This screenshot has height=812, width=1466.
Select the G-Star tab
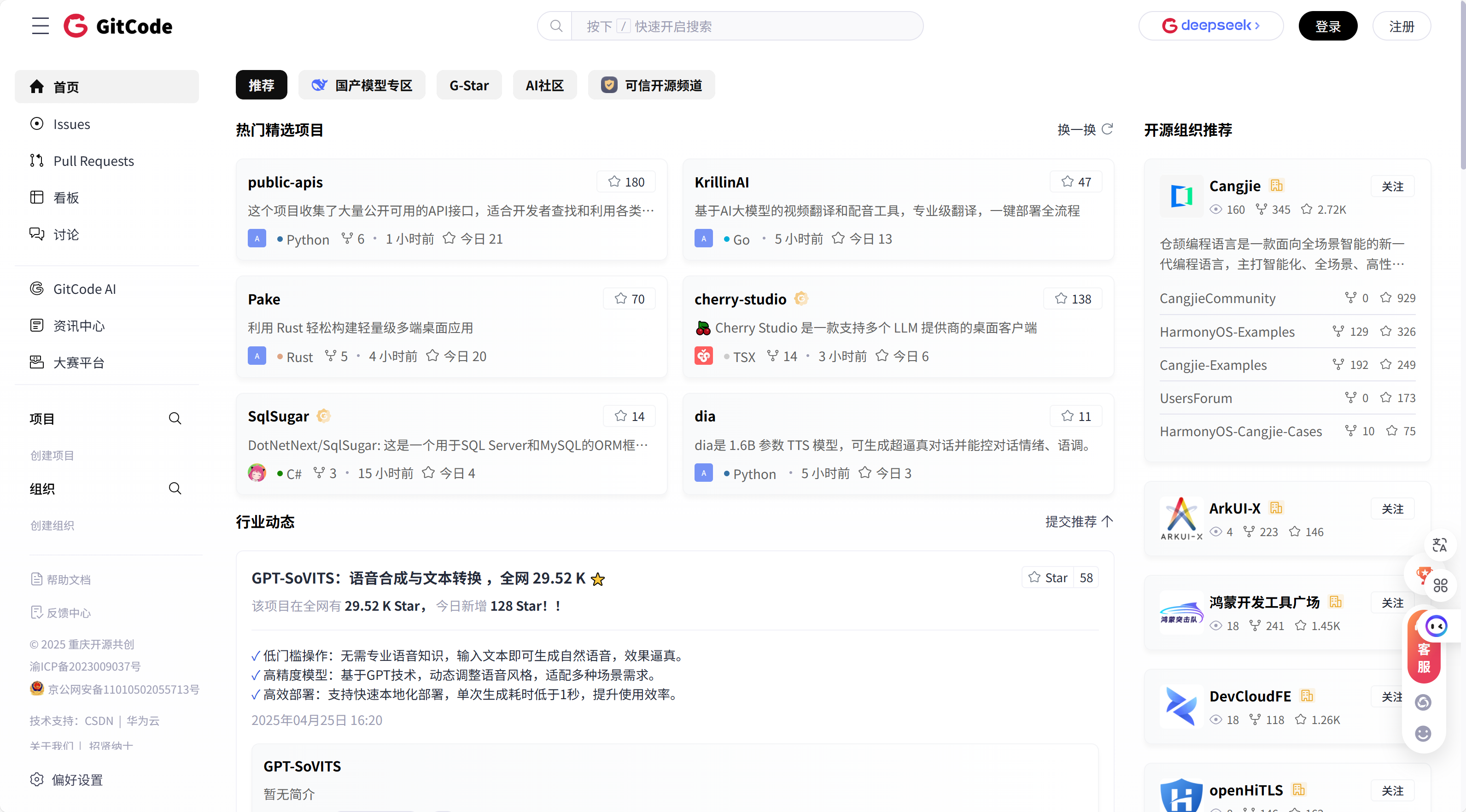pos(469,85)
